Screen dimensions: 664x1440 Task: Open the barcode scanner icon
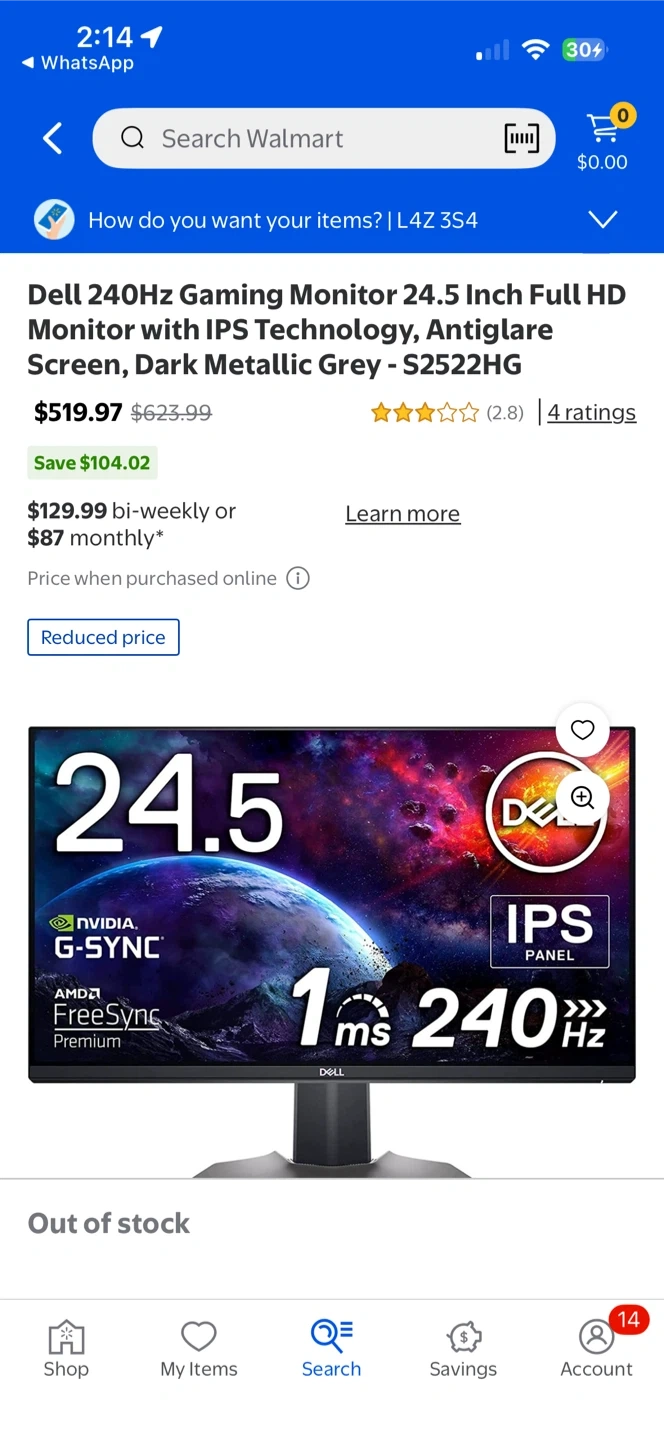point(521,138)
